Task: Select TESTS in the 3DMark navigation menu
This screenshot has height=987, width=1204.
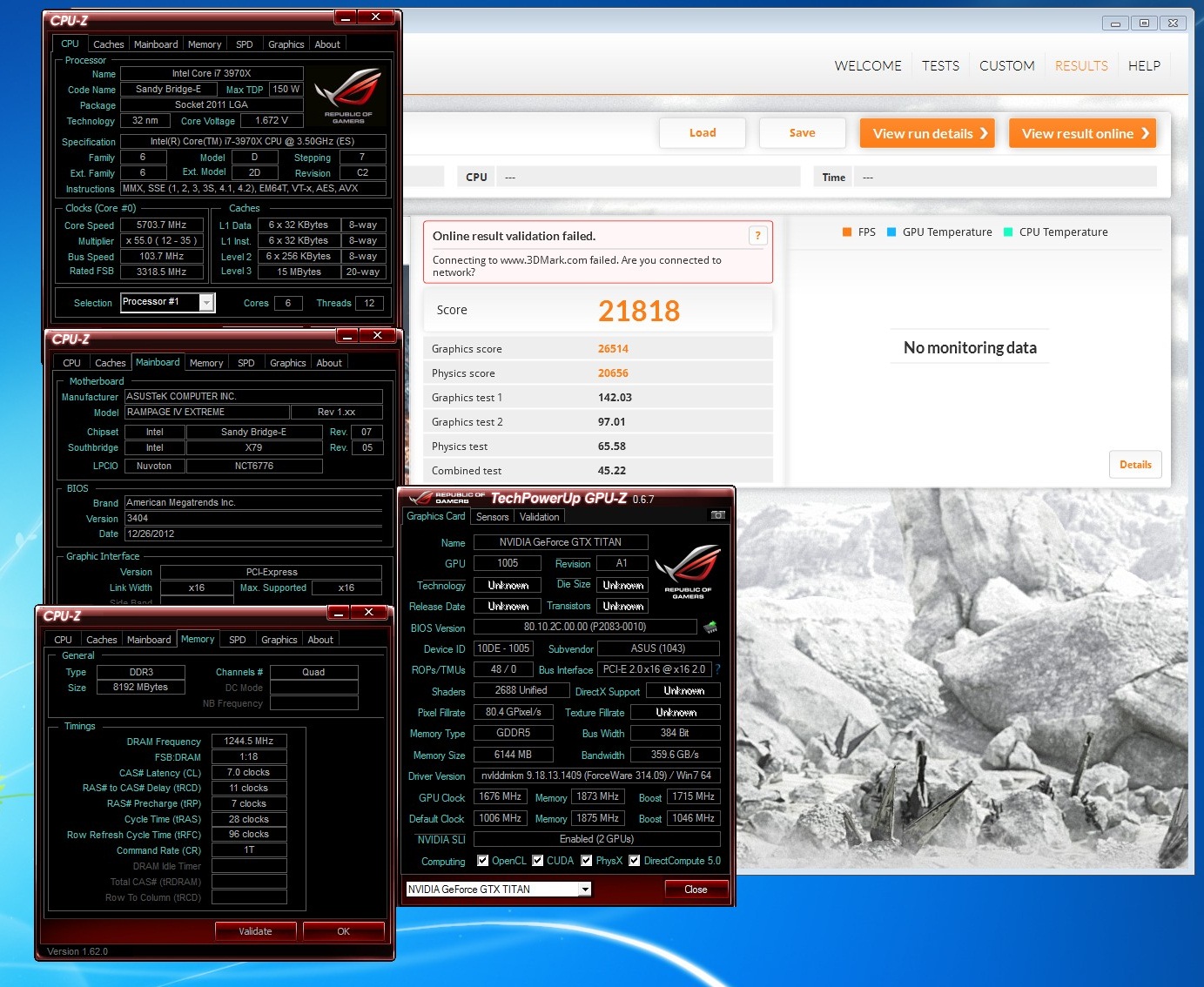Action: pyautogui.click(x=940, y=65)
